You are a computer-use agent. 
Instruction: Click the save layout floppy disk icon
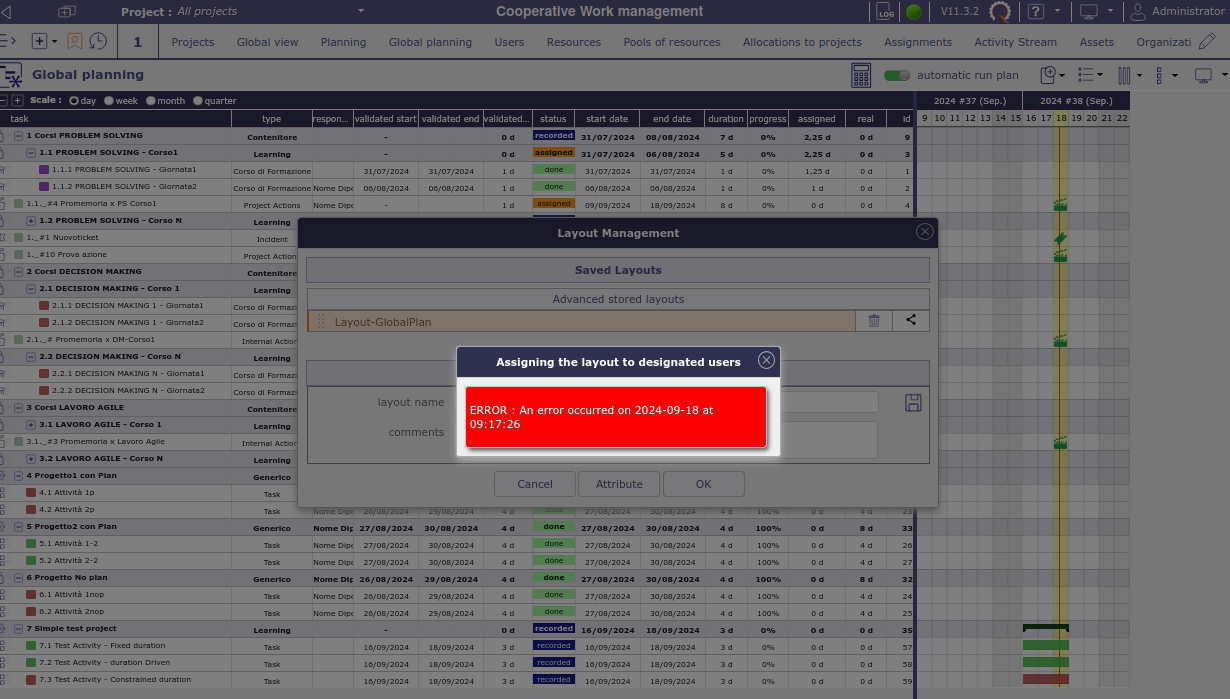[x=913, y=403]
